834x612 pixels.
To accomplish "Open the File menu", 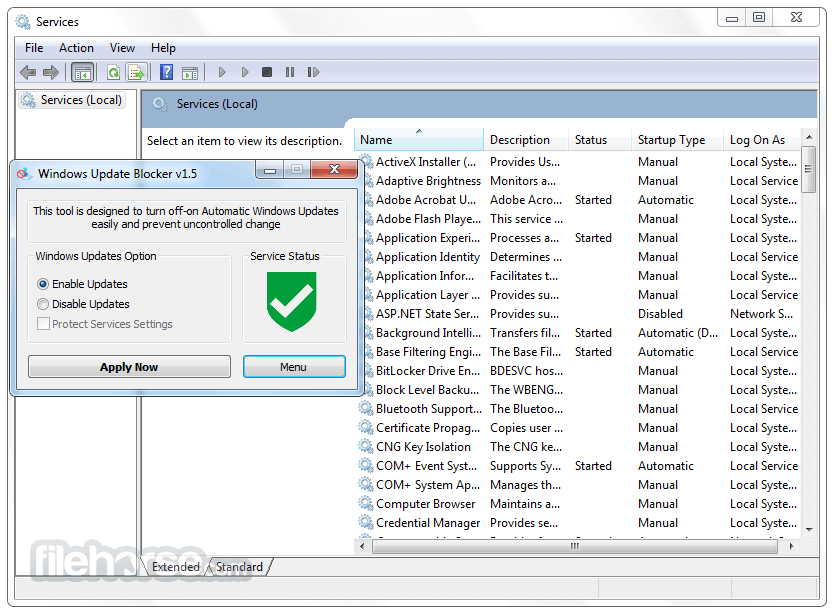I will coord(34,48).
